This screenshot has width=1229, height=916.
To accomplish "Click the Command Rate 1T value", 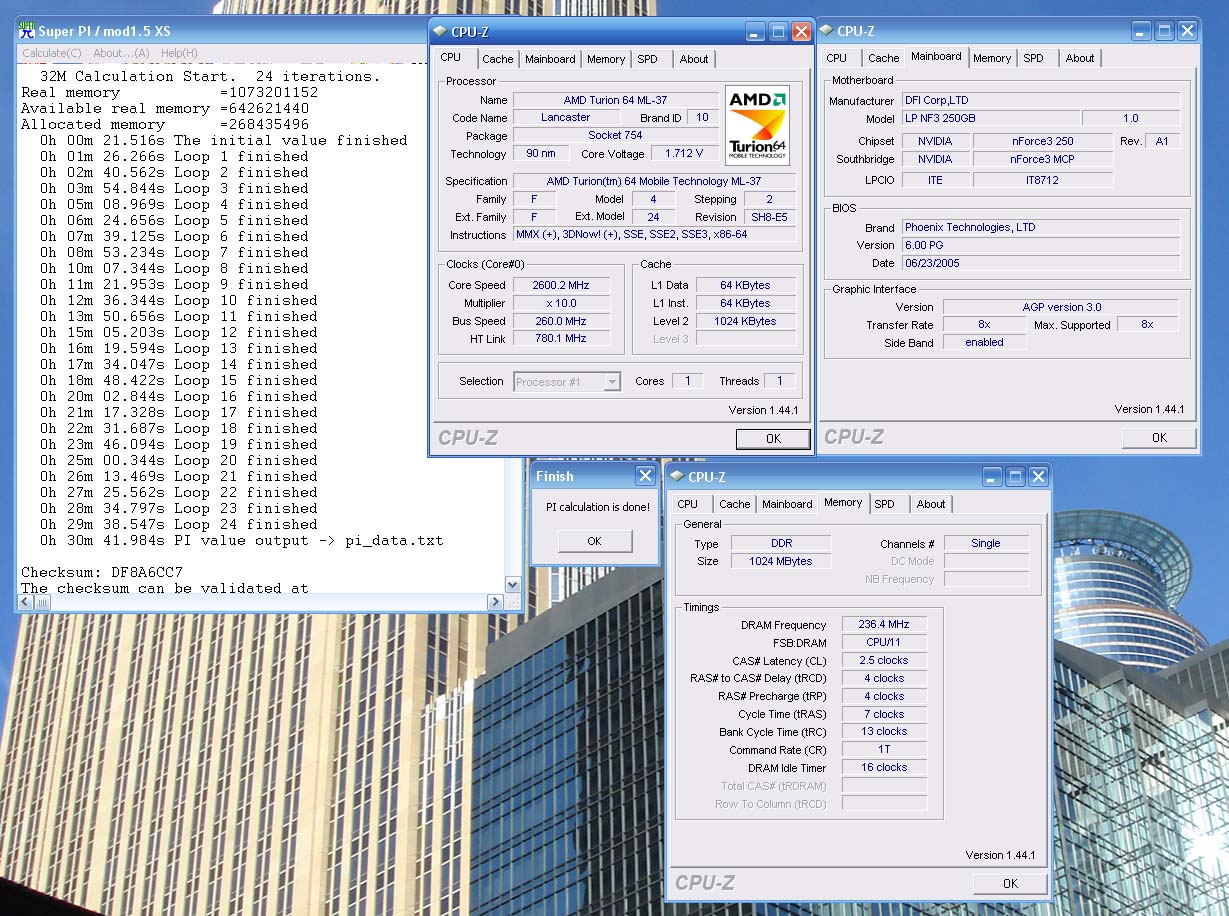I will click(x=885, y=750).
